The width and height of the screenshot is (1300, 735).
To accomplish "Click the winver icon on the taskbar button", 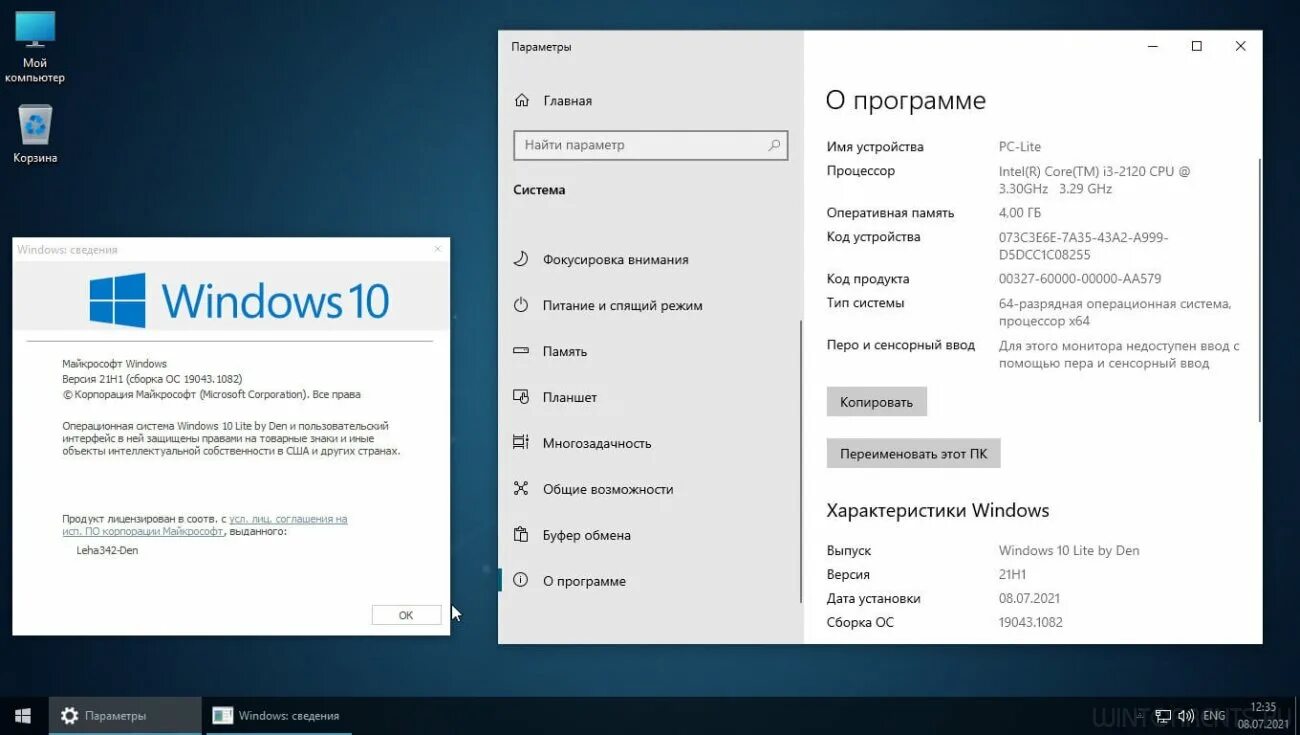I will 223,716.
